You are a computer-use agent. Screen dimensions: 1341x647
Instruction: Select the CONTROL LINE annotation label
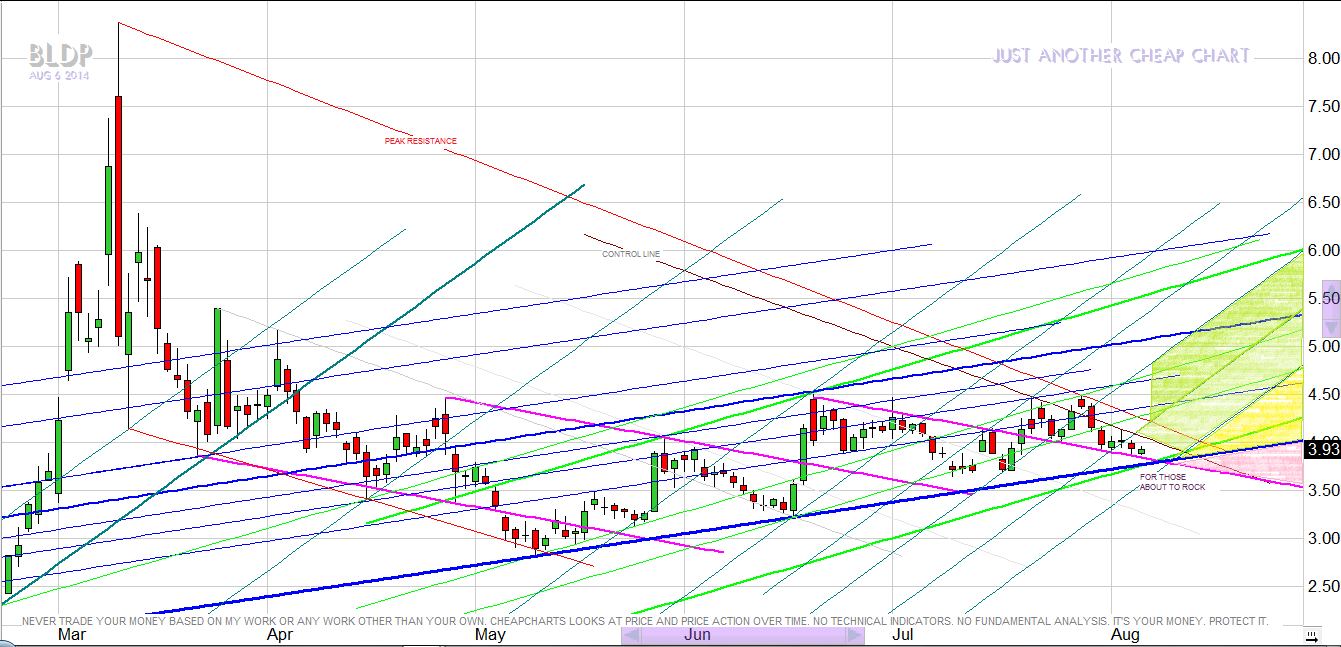630,254
